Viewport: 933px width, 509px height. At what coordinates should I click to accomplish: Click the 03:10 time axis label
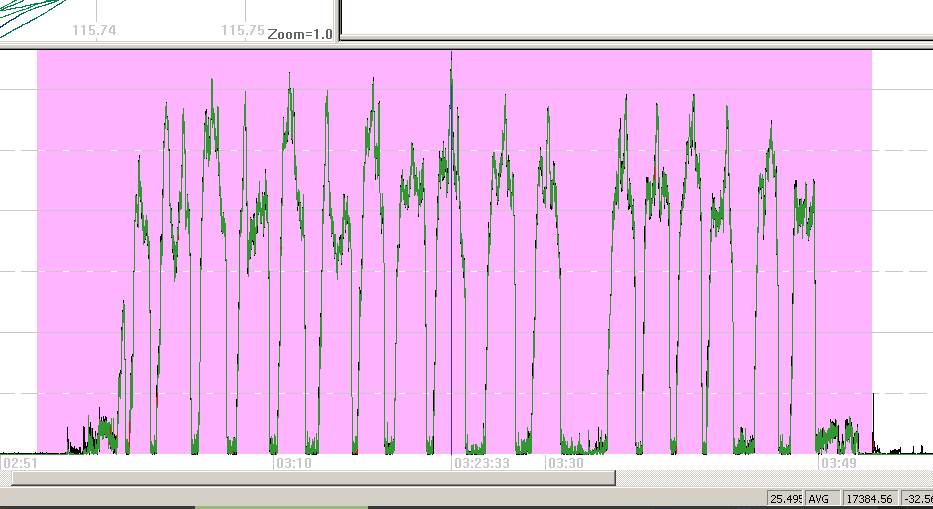pyautogui.click(x=293, y=463)
